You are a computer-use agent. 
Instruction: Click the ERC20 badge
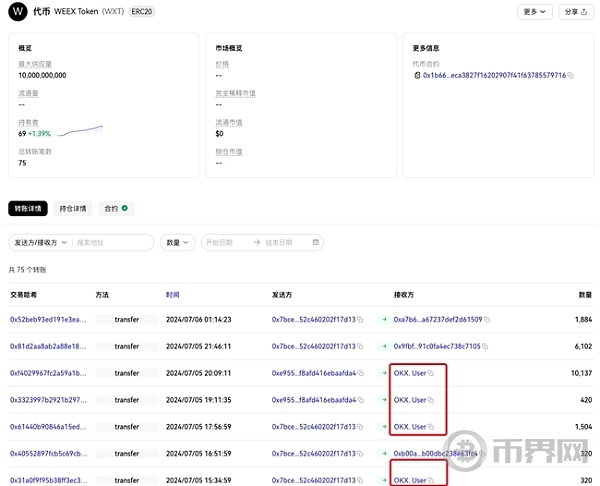pyautogui.click(x=142, y=11)
